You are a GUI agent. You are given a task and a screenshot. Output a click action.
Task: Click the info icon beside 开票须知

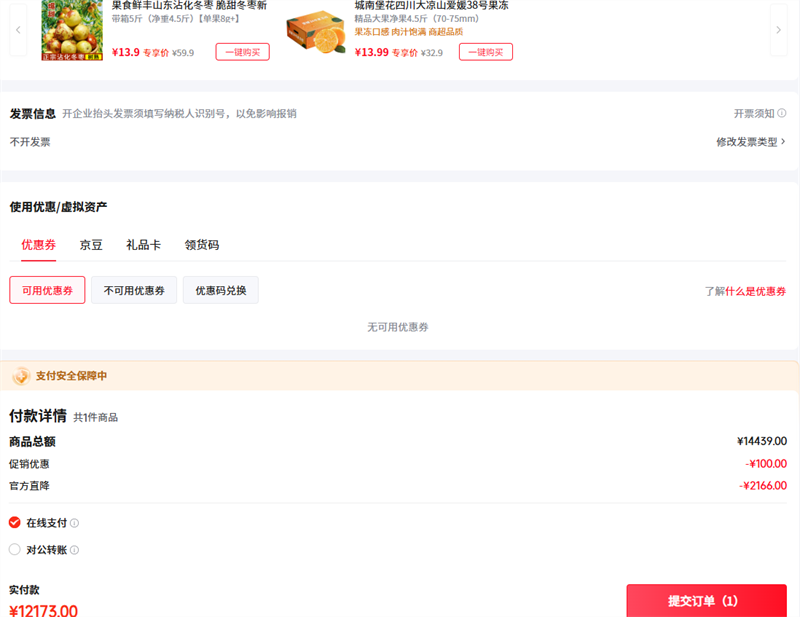click(781, 114)
